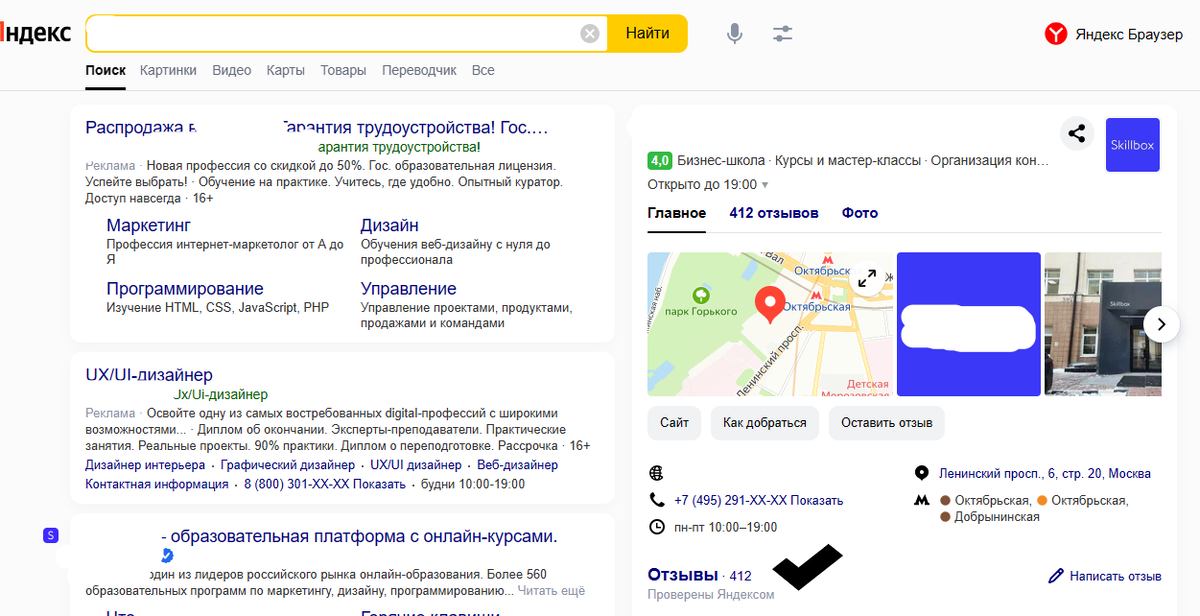Switch to Видео tab
This screenshot has height=616, width=1200.
pyautogui.click(x=232, y=71)
